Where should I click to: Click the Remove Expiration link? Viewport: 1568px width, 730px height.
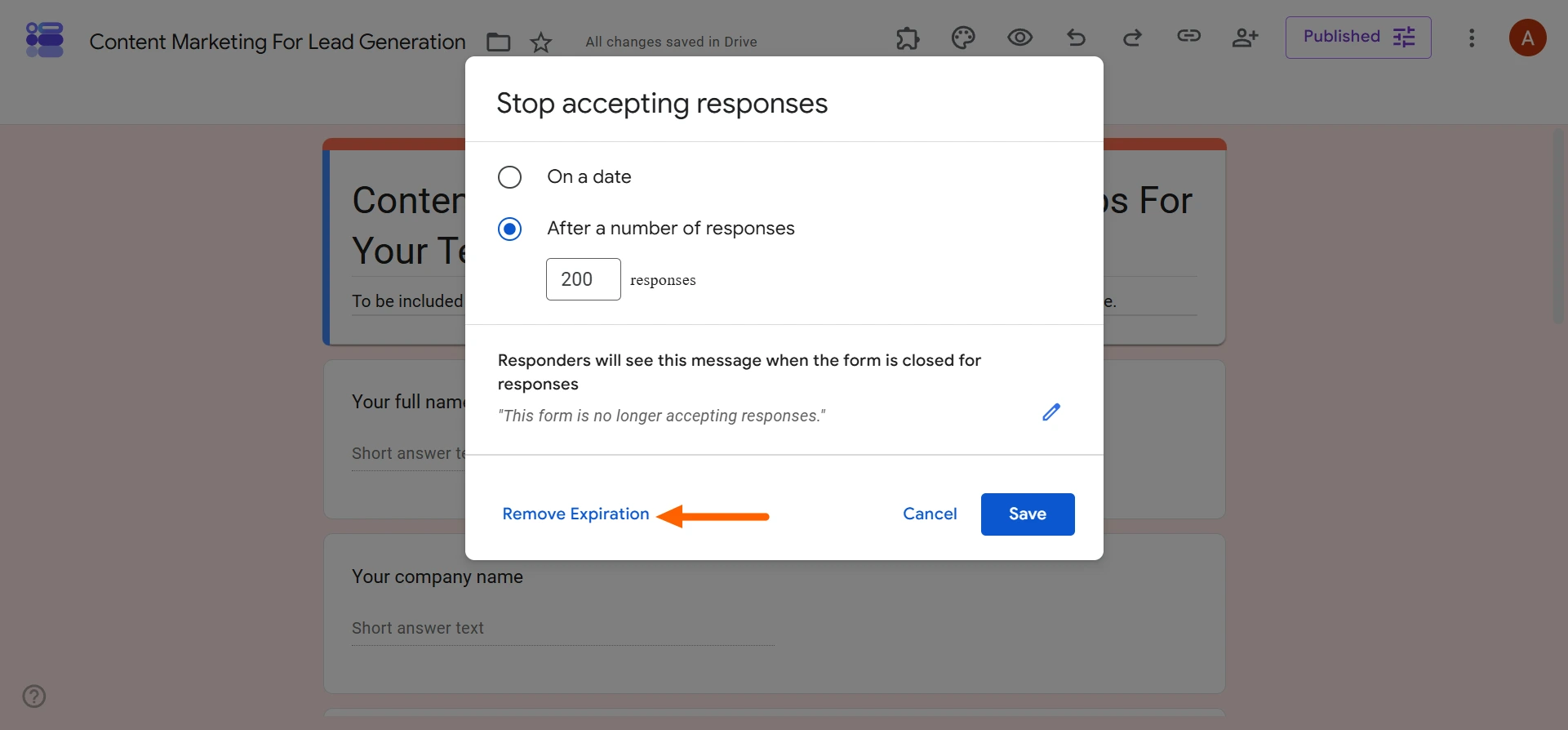[575, 514]
